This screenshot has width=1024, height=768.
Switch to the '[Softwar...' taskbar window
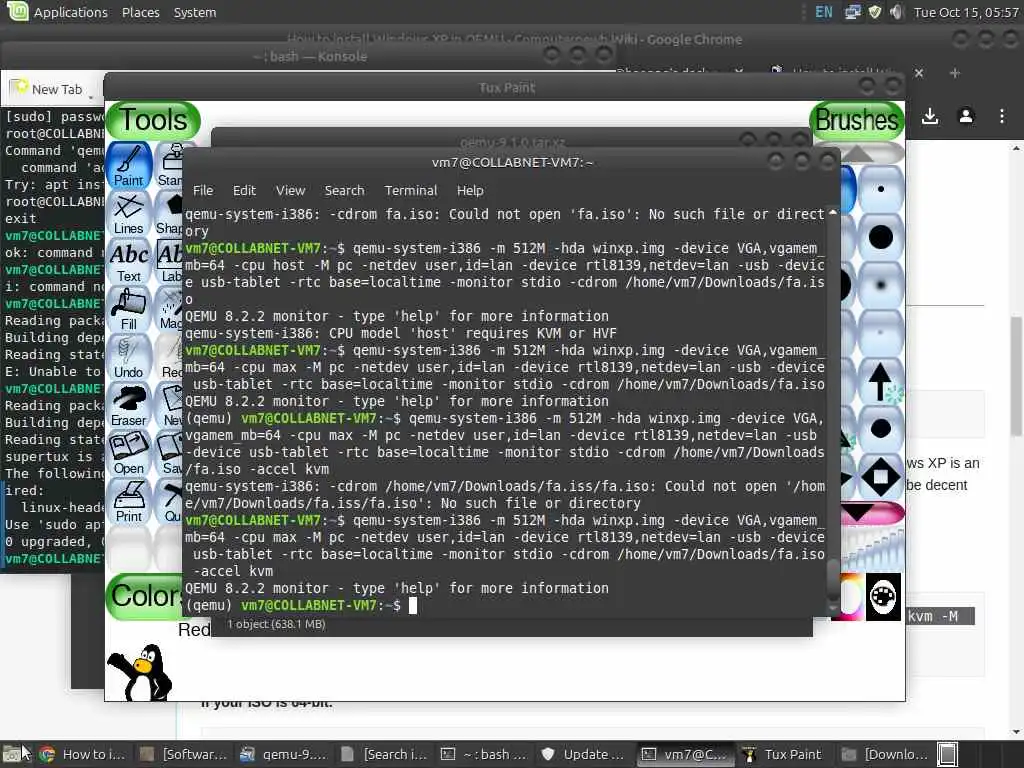(184, 754)
